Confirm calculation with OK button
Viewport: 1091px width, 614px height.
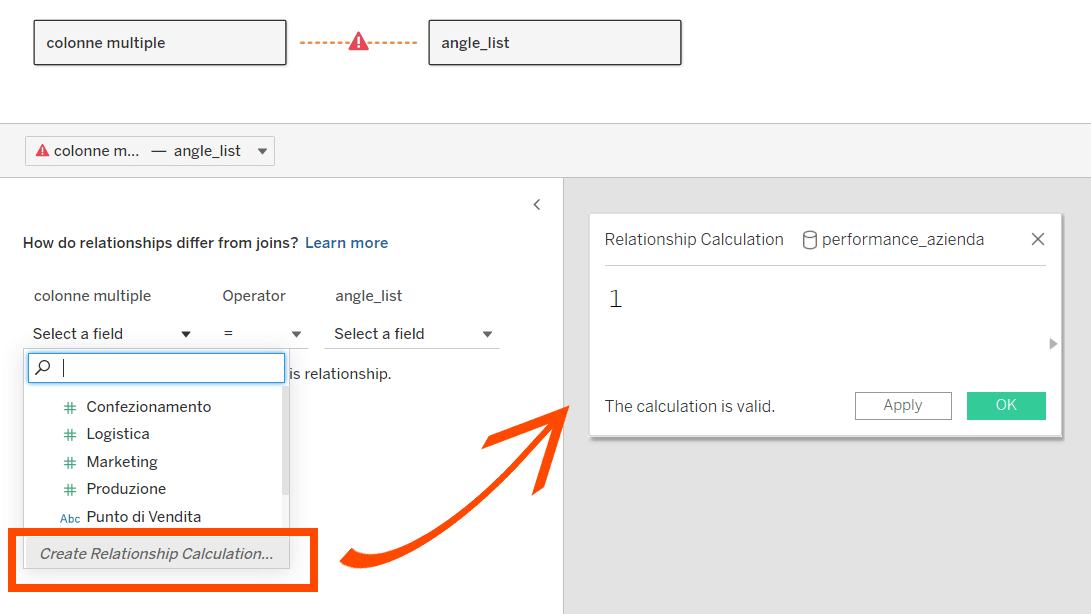1006,406
